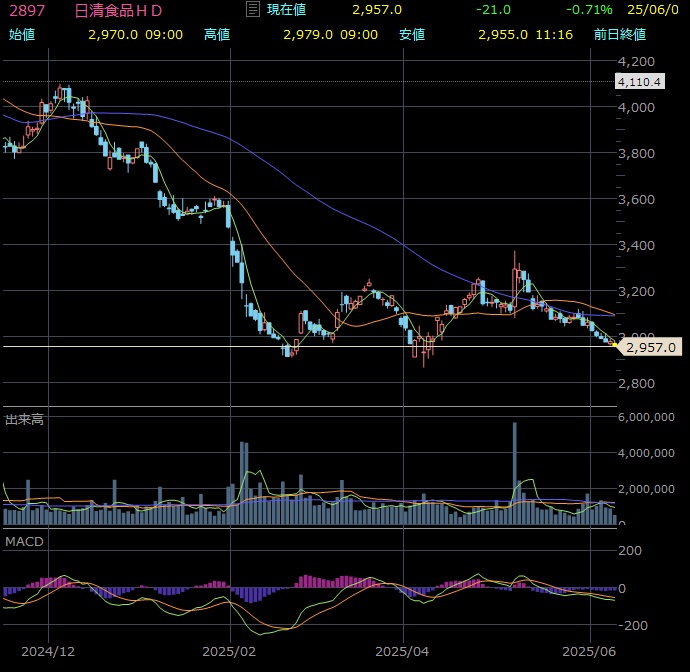Viewport: 690px width, 672px height.
Task: Select the low price 2,955.0
Action: 503,35
